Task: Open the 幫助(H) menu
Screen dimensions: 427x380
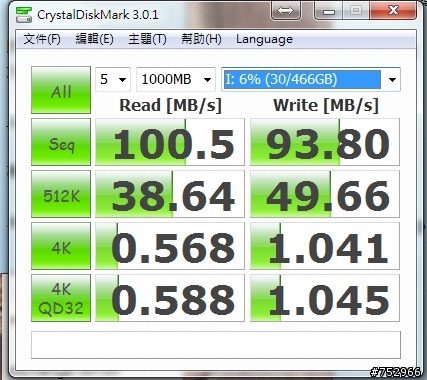Action: [x=201, y=39]
